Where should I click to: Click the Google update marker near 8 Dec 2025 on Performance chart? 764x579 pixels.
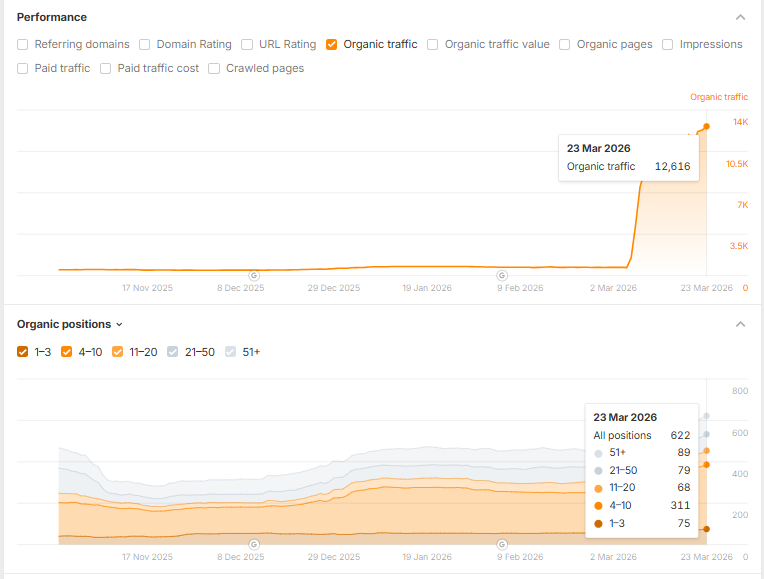254,275
